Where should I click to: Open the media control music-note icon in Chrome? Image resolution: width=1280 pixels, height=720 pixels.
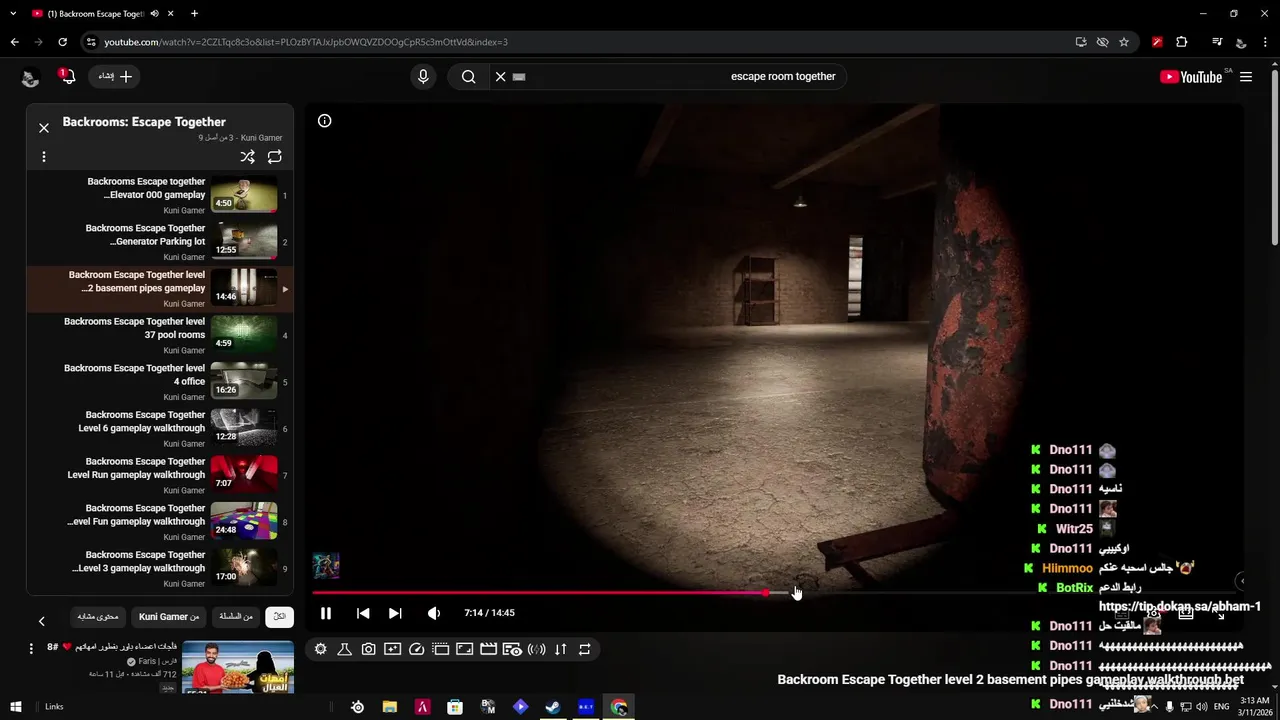pyautogui.click(x=1217, y=42)
